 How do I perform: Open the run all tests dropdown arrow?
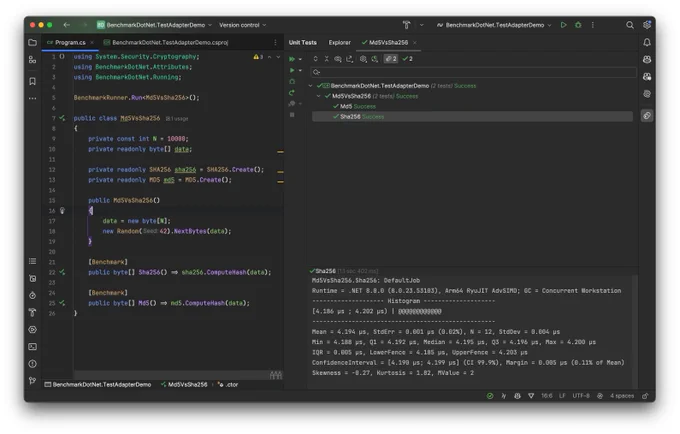pyautogui.click(x=300, y=59)
